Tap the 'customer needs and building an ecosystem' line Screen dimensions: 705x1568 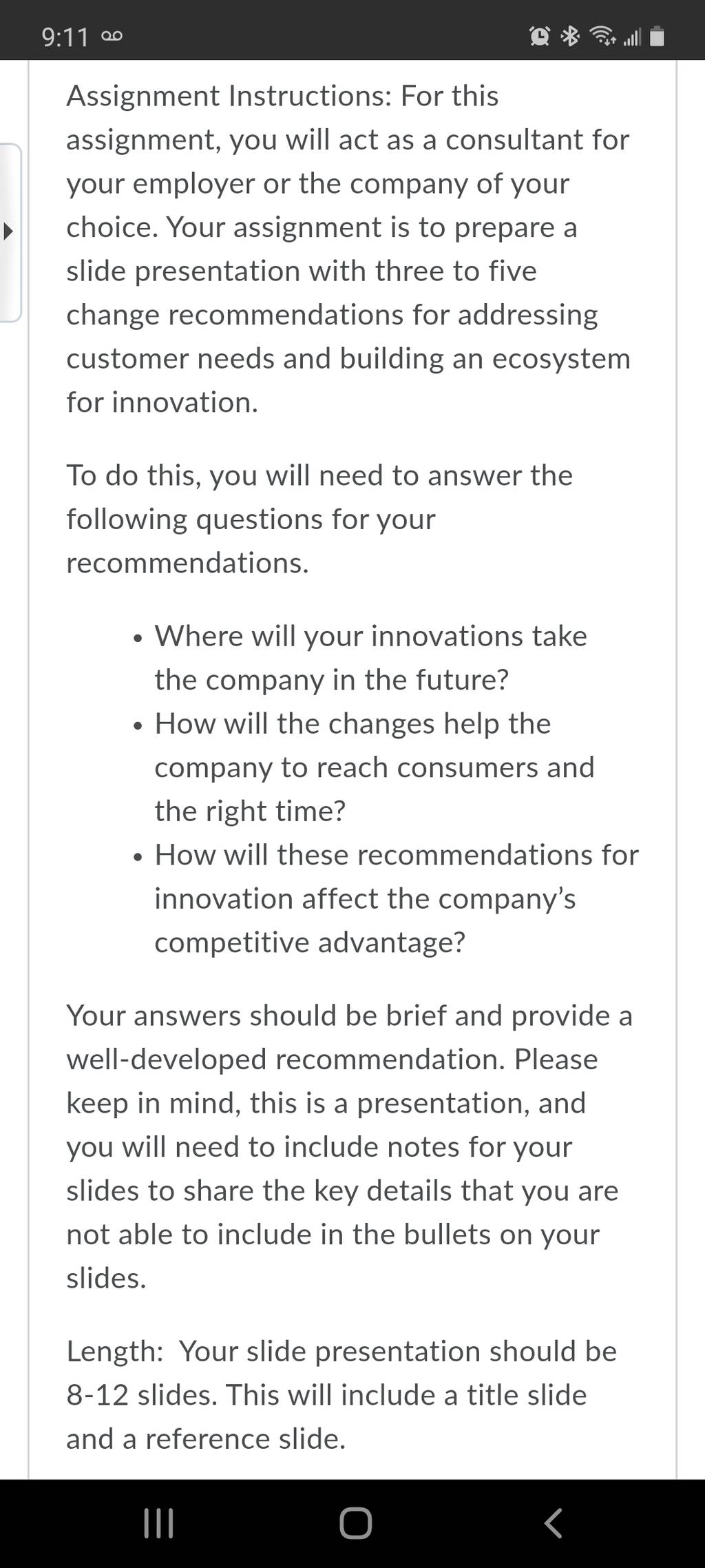[x=348, y=359]
